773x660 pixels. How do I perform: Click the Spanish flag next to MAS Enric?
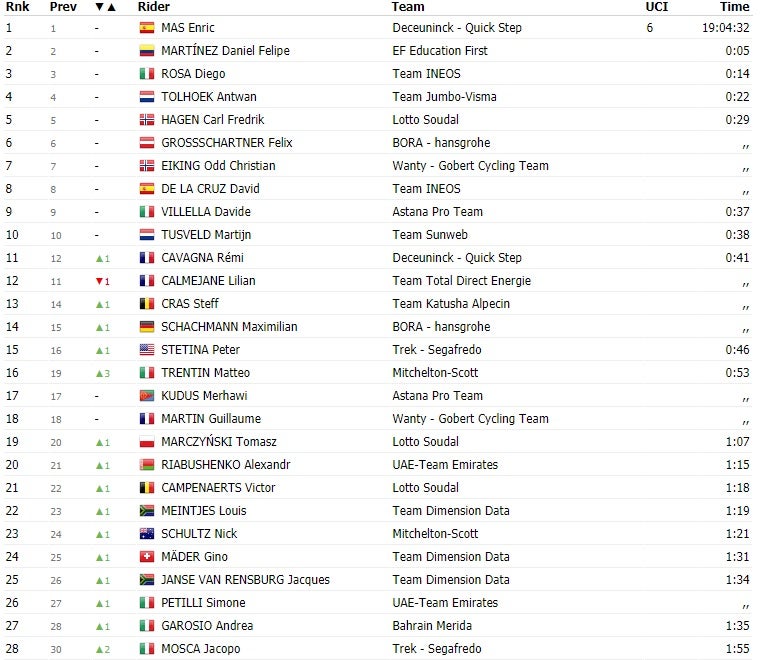click(146, 28)
